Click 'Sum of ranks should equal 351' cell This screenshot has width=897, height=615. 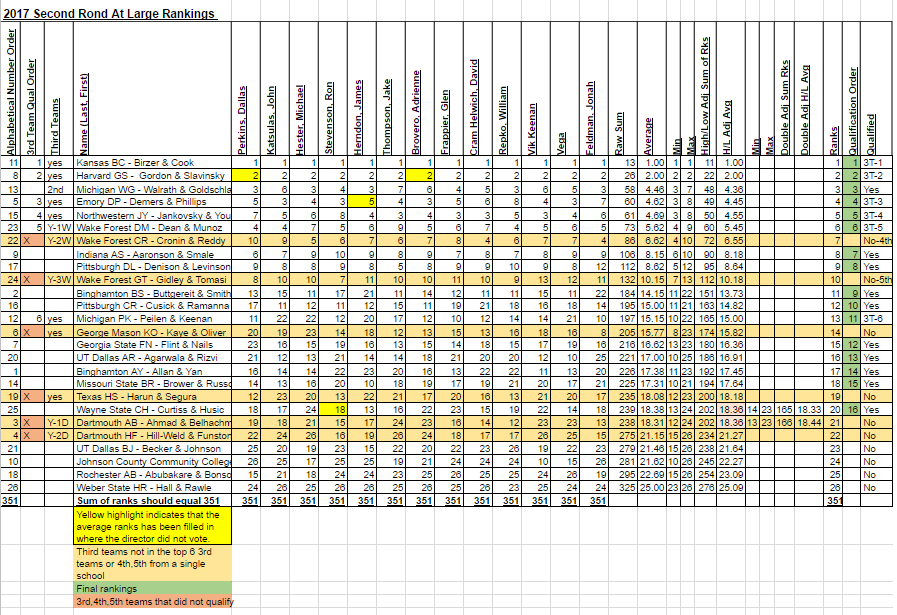(x=152, y=501)
